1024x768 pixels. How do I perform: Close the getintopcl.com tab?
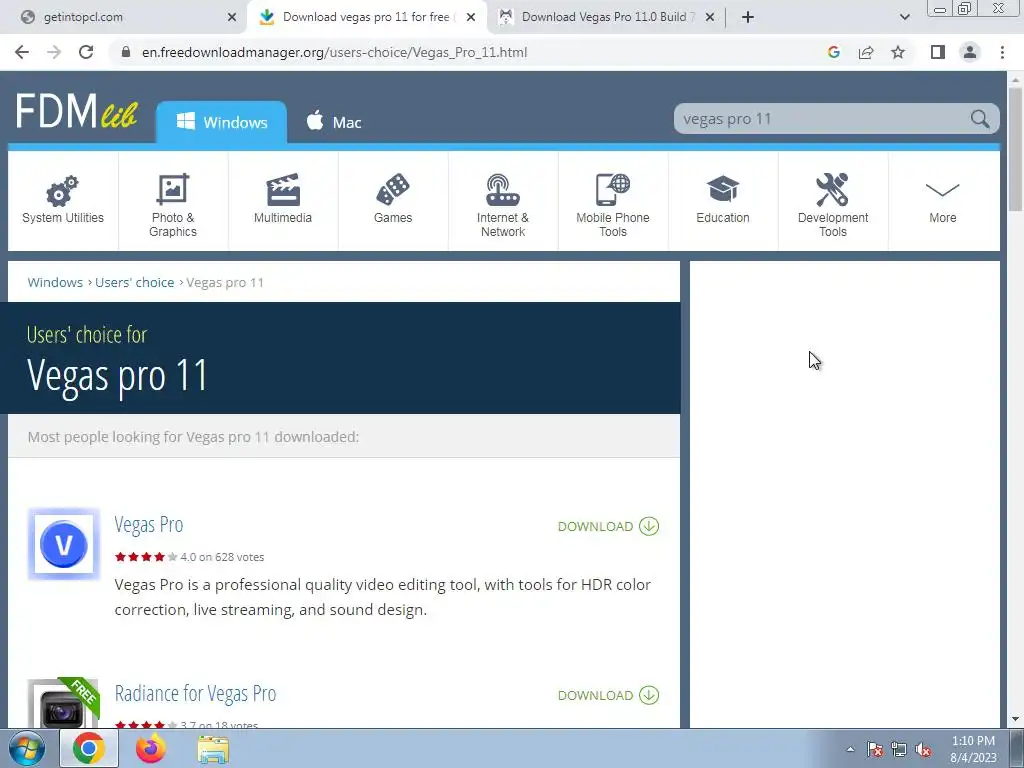(232, 17)
